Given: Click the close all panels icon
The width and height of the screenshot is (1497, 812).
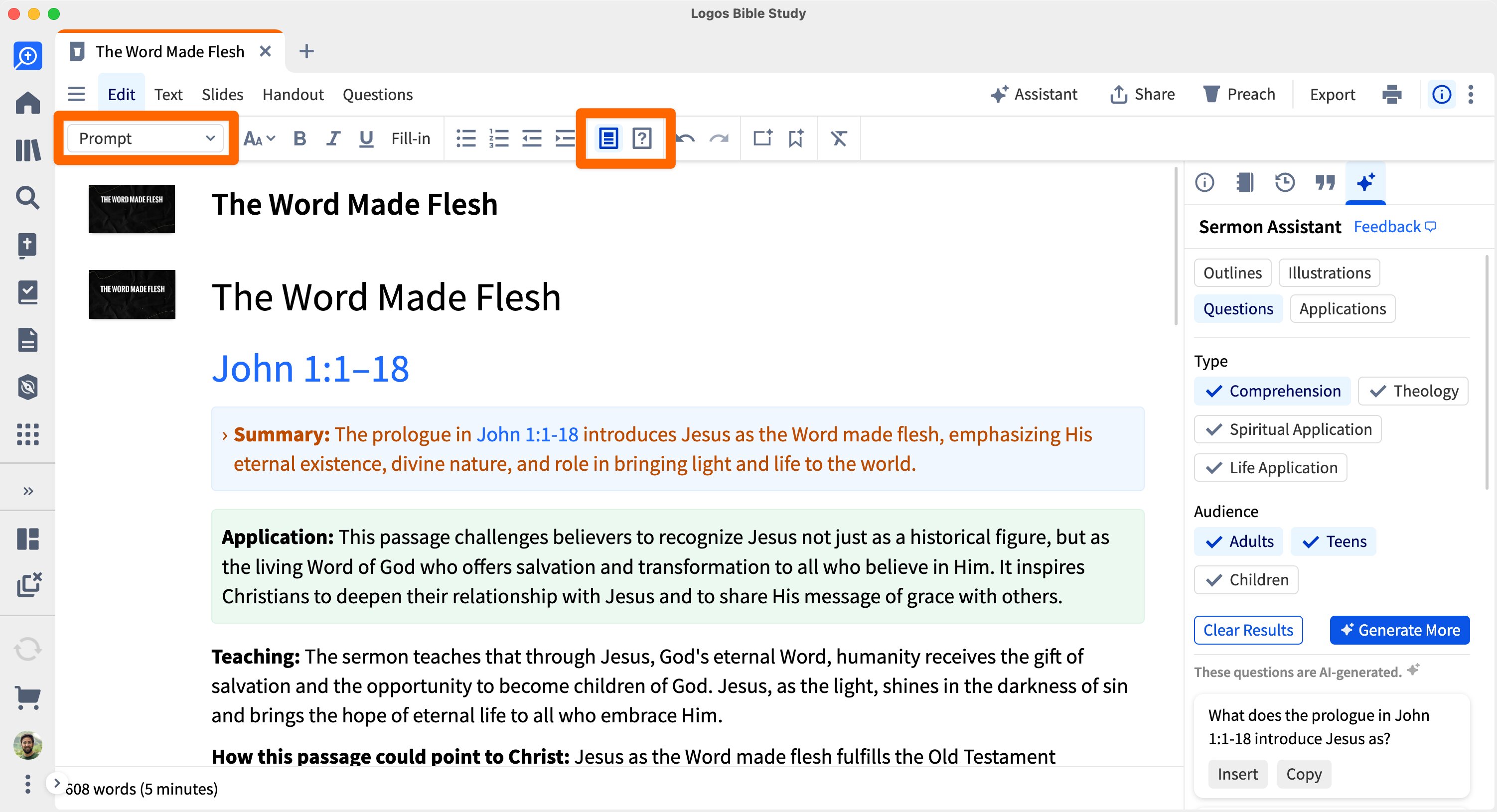Looking at the screenshot, I should click(28, 584).
